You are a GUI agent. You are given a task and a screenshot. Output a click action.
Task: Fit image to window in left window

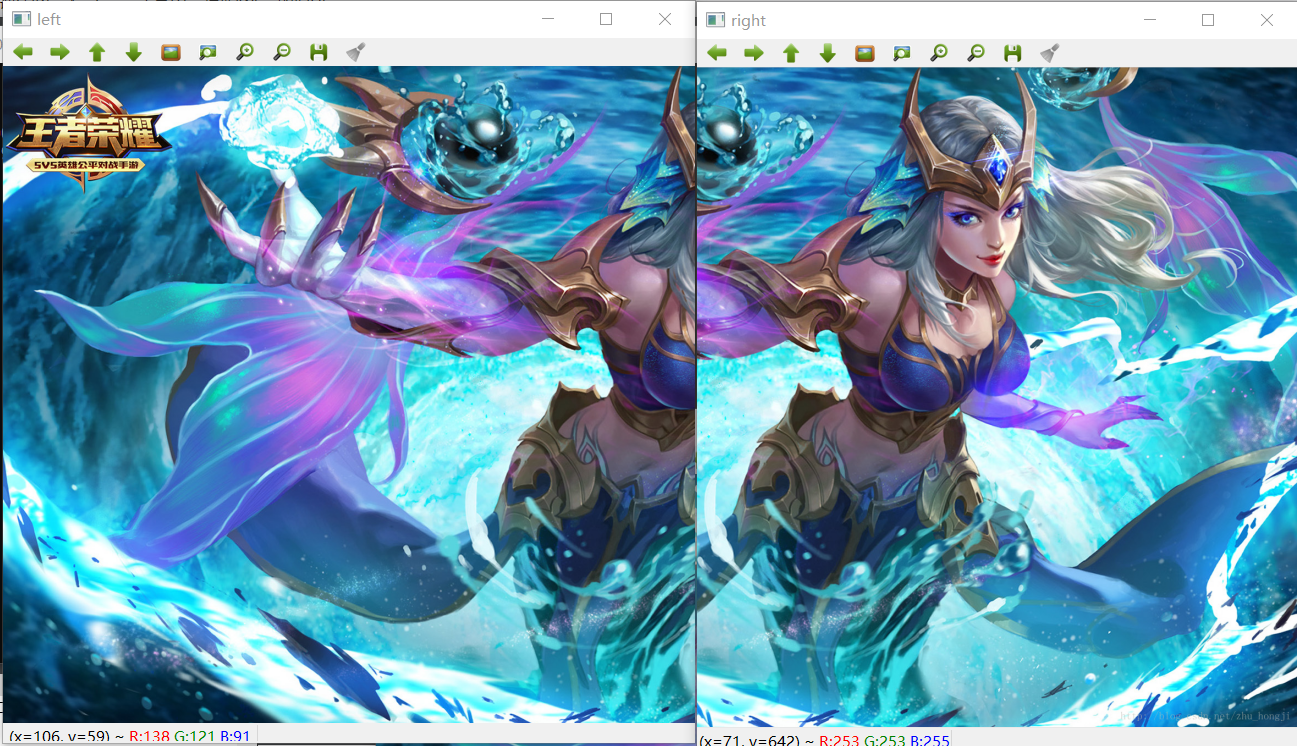click(x=208, y=52)
